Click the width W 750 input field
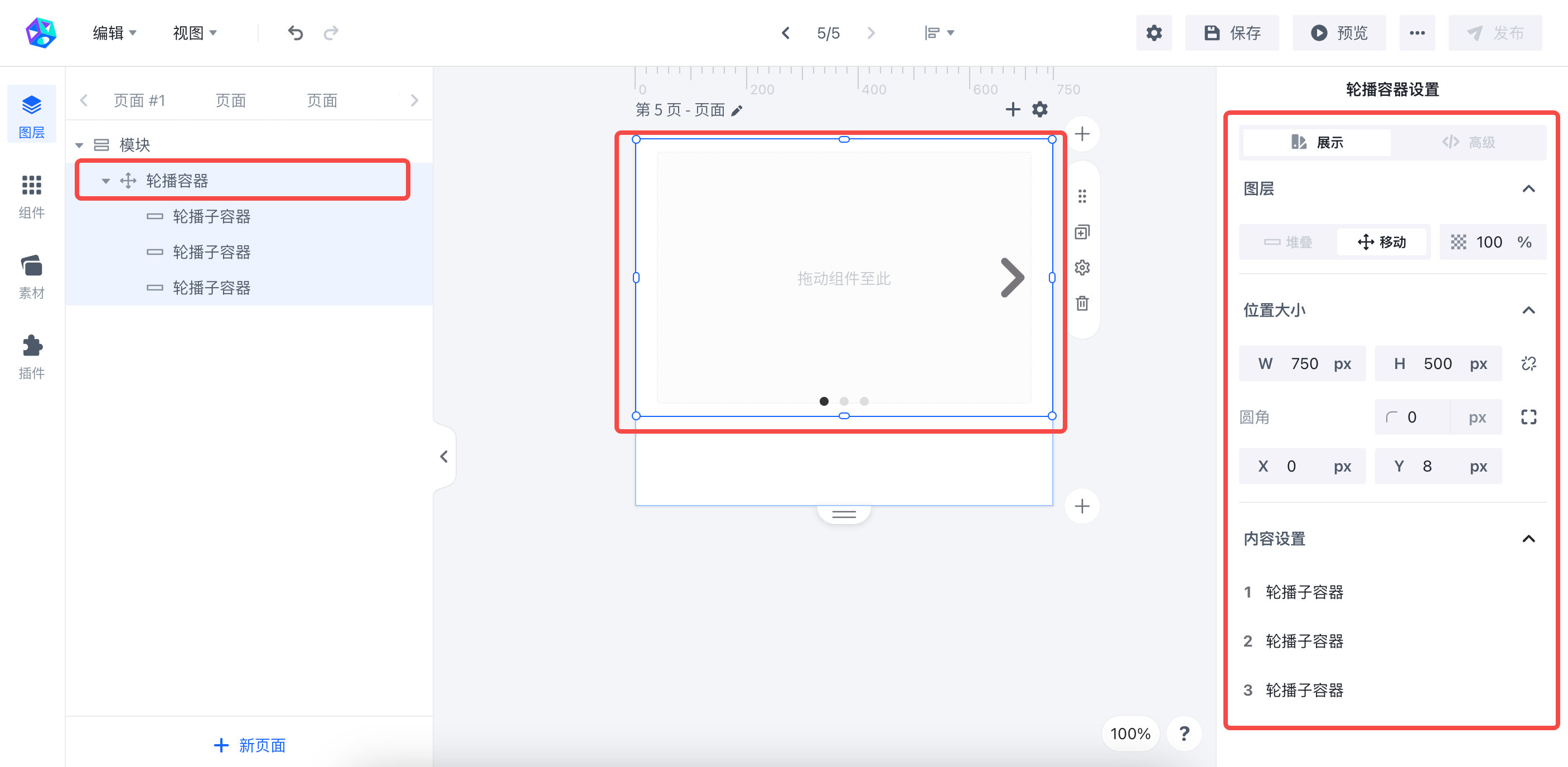This screenshot has height=767, width=1568. pos(1302,364)
